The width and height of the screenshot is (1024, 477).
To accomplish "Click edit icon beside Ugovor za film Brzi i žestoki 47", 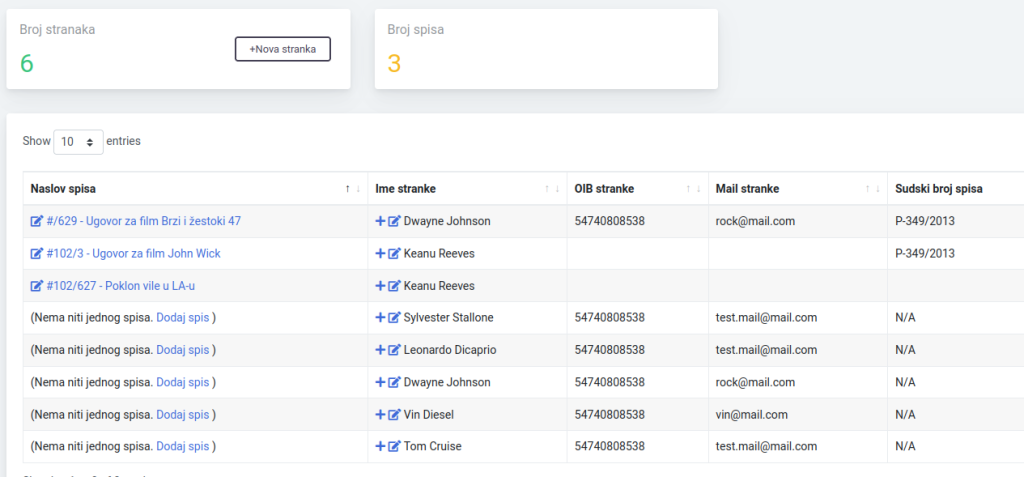I will [37, 221].
